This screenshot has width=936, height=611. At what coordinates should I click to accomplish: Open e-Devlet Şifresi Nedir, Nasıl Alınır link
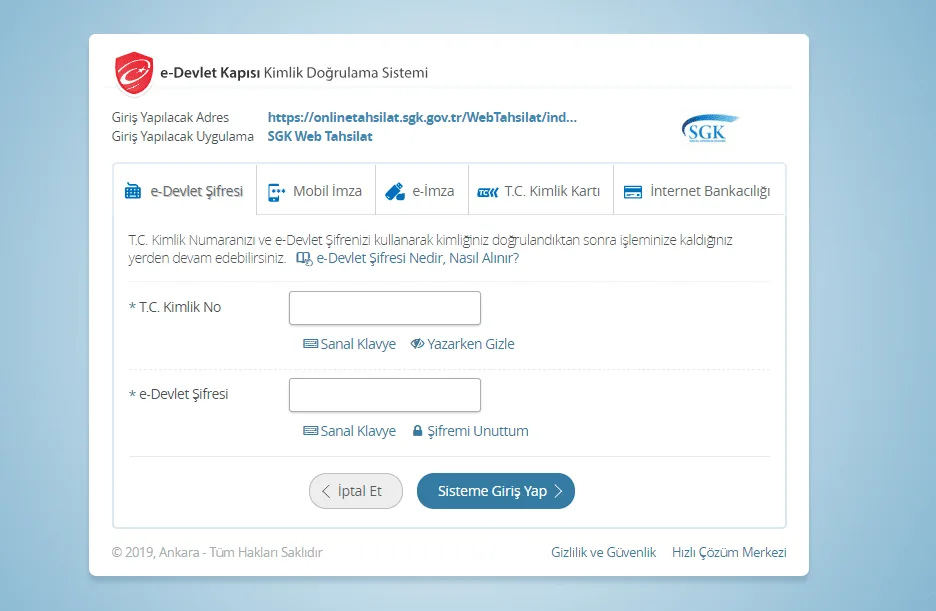(x=408, y=258)
